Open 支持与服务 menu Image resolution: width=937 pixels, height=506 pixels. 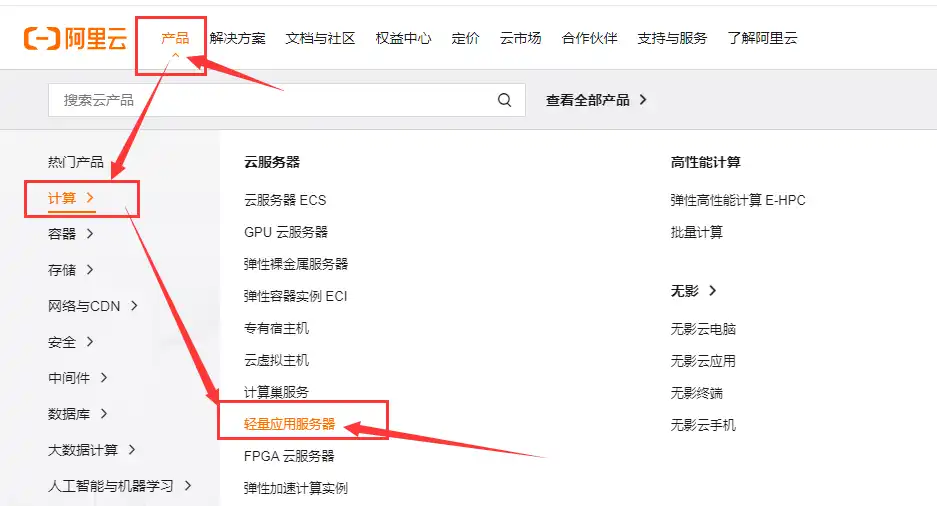(x=672, y=38)
